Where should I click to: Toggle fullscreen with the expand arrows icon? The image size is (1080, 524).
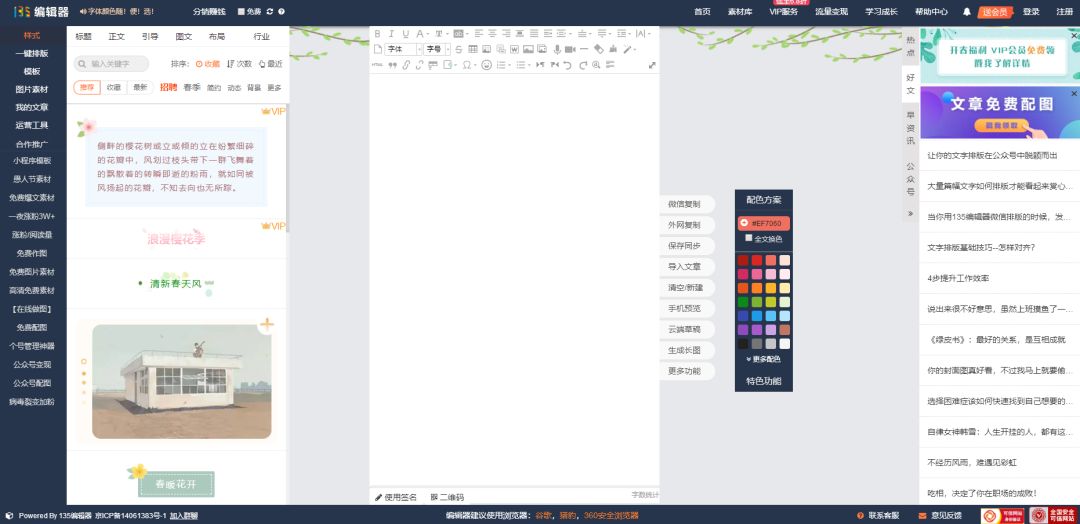pos(652,65)
